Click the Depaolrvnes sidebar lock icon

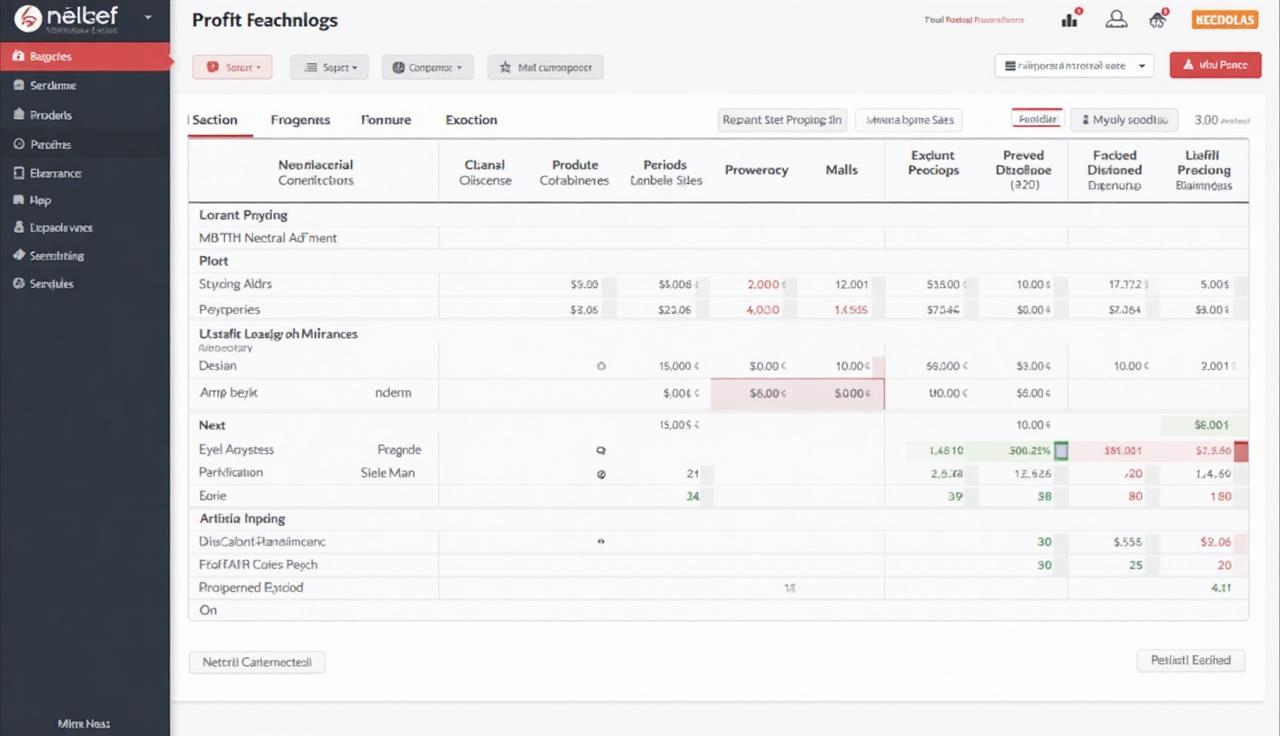point(19,228)
